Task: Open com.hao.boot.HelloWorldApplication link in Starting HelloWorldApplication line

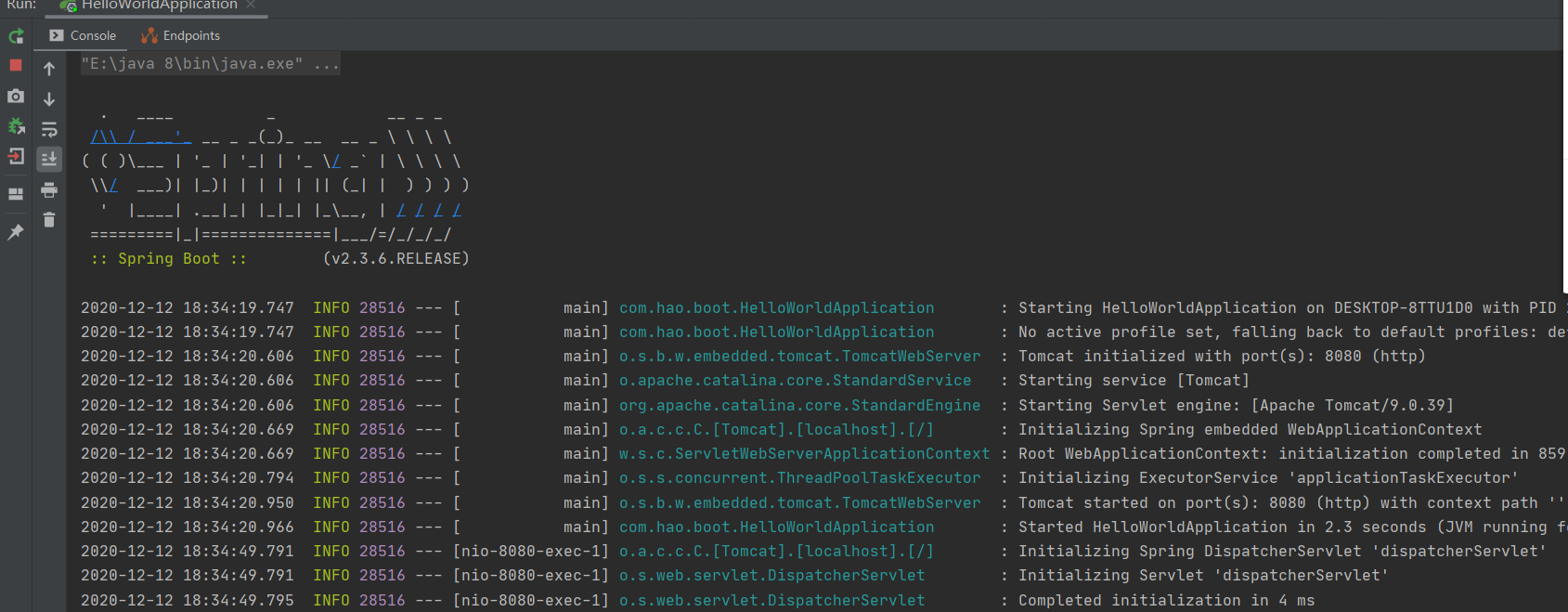Action: [x=777, y=307]
